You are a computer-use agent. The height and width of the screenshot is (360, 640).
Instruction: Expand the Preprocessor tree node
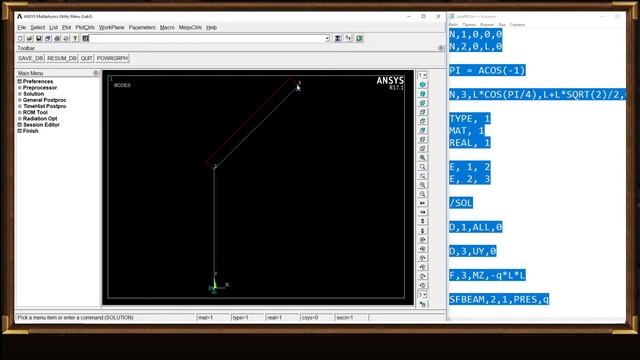point(20,88)
